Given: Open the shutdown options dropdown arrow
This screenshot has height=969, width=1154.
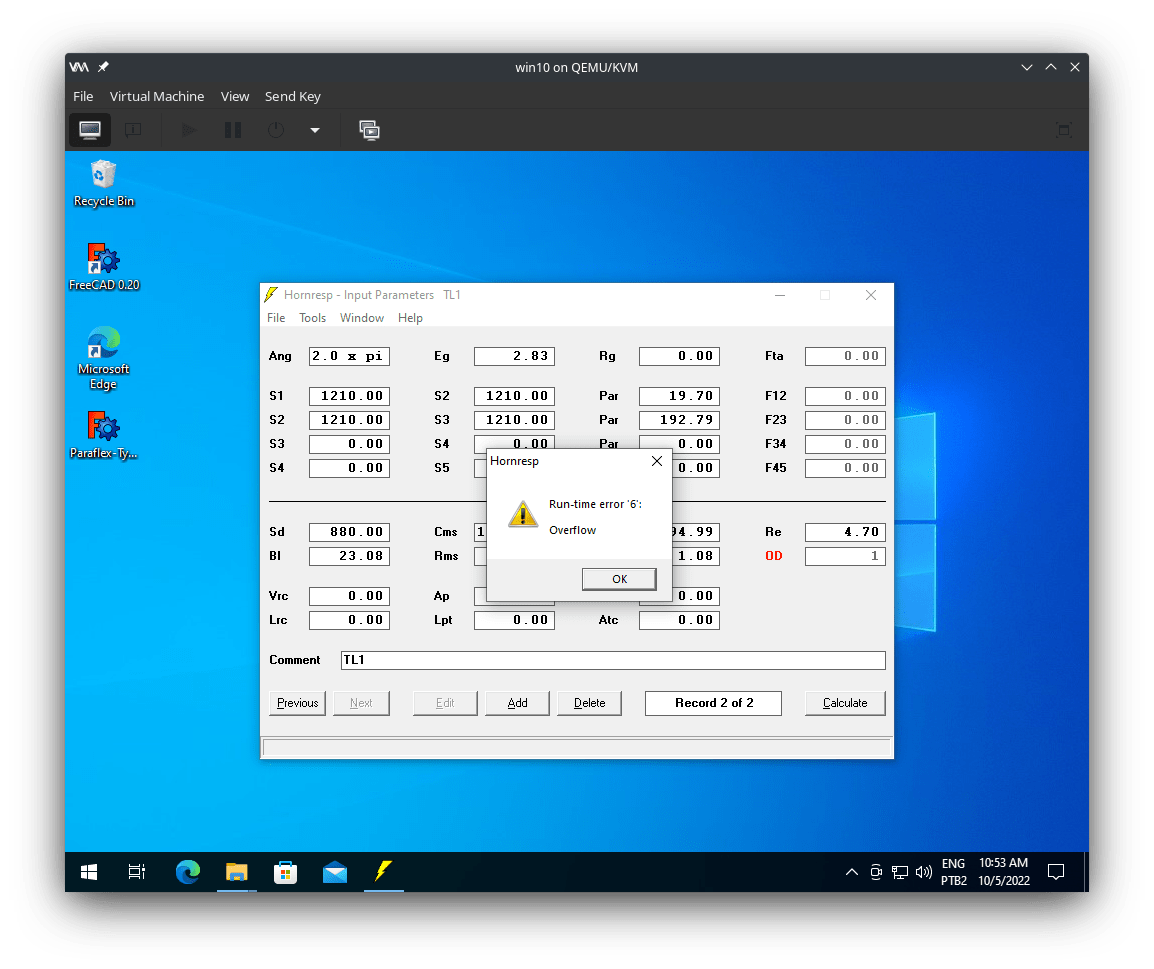Looking at the screenshot, I should pos(315,130).
